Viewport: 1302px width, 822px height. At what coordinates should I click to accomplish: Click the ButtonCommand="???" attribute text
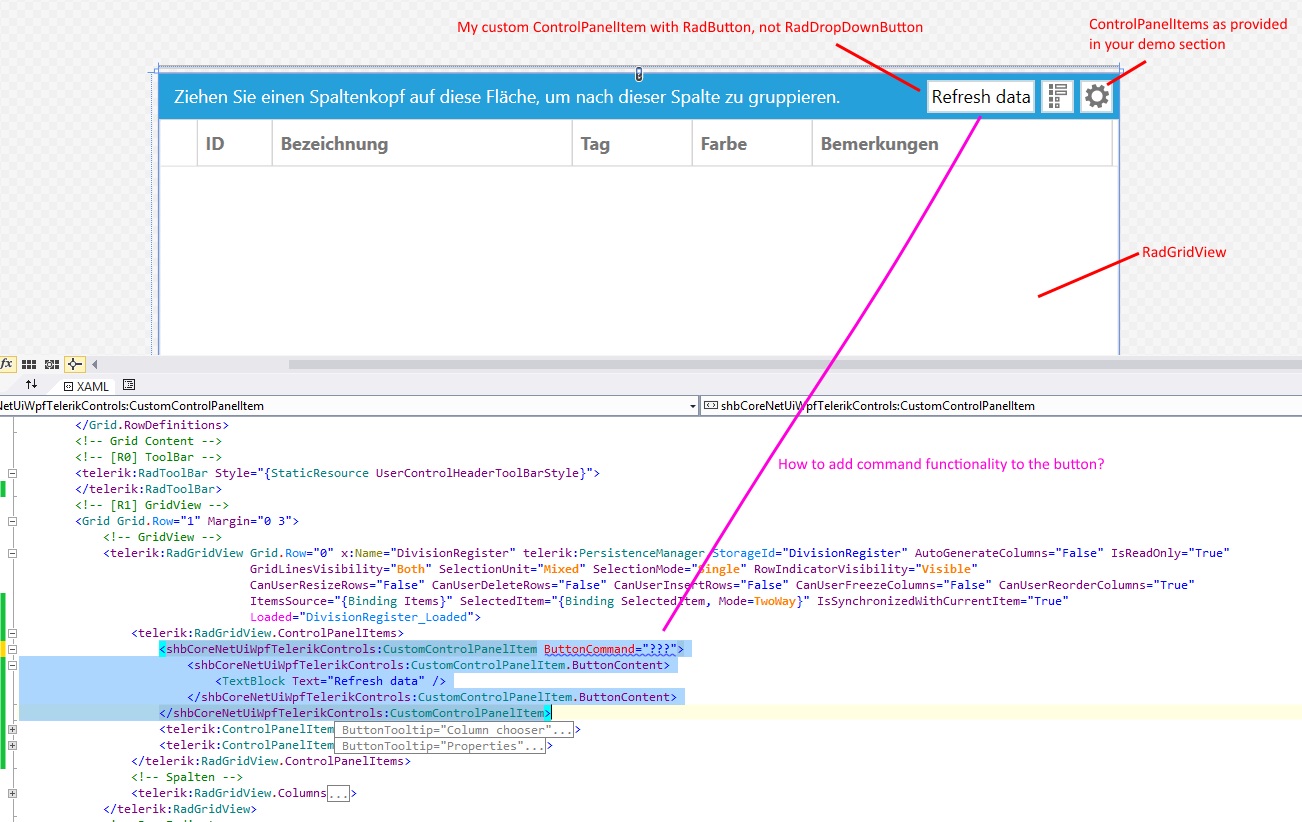coord(609,649)
